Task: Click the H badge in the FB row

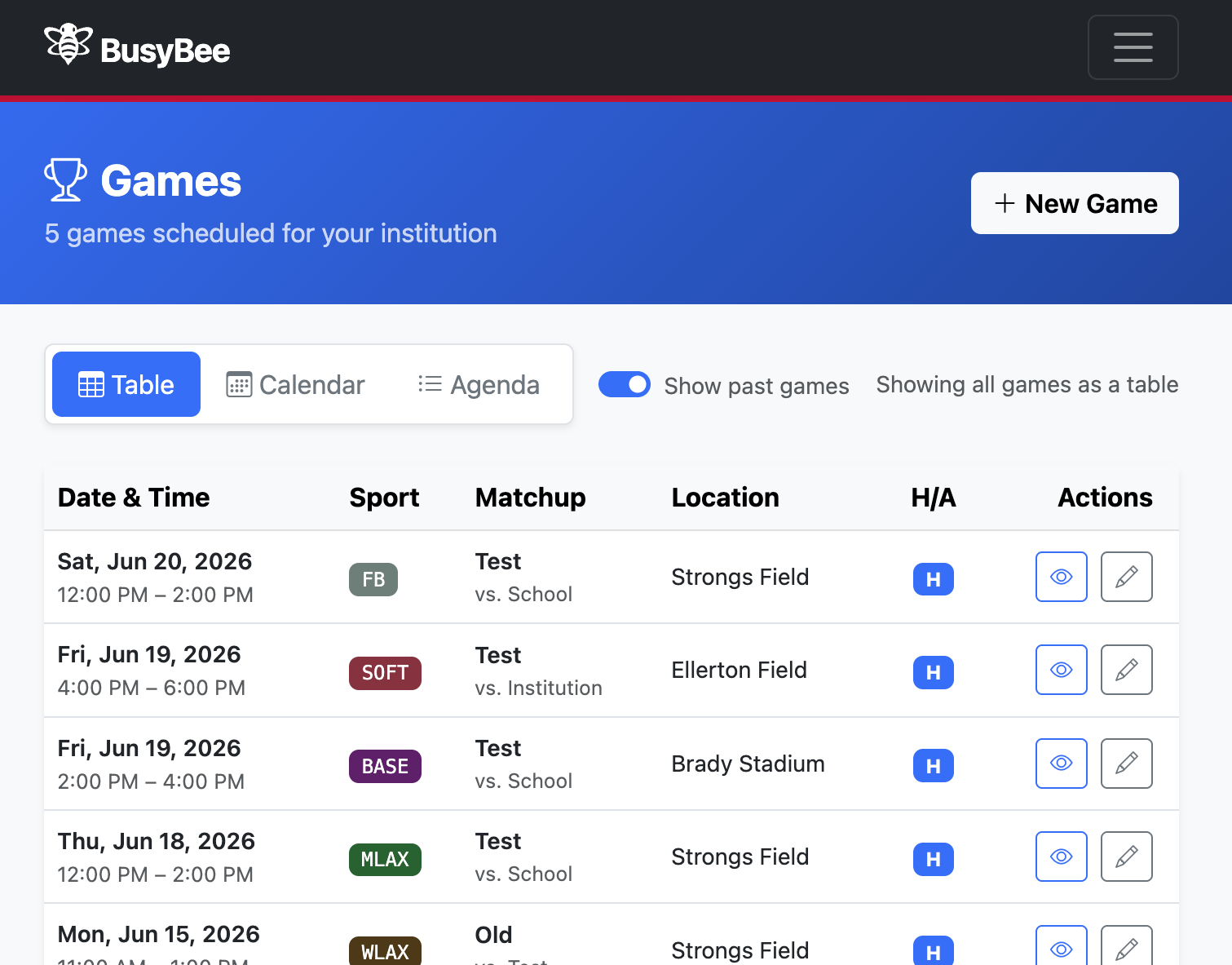Action: [934, 579]
